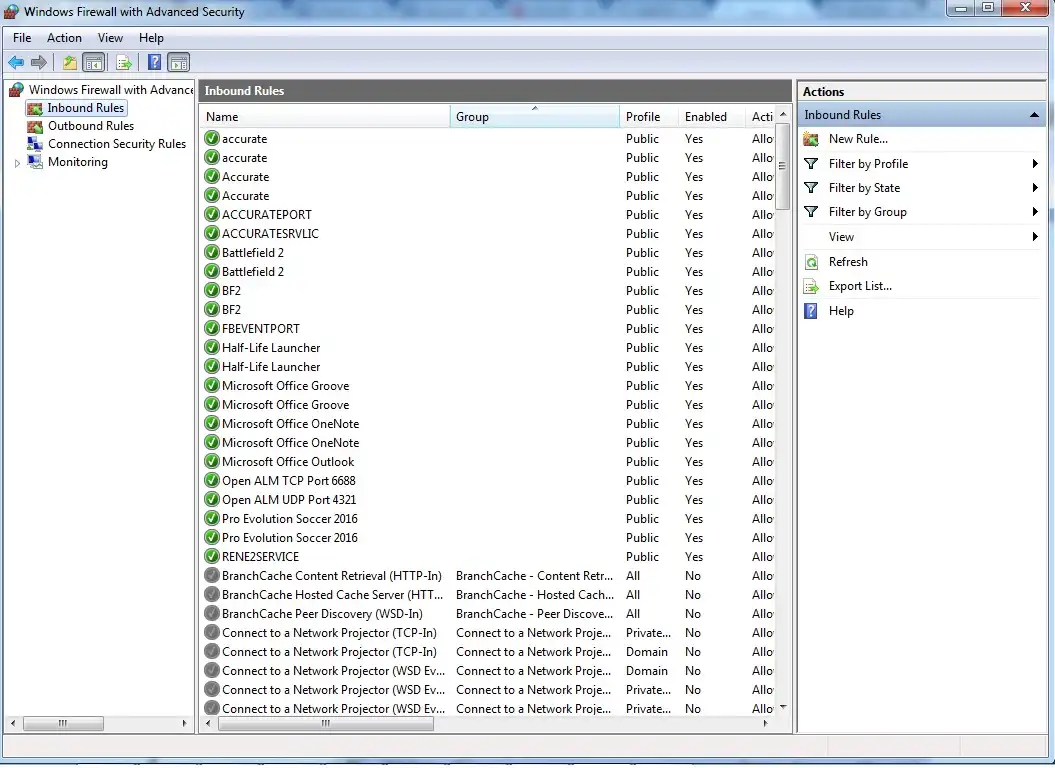
Task: Click the green Refresh icon in Actions pane
Action: coord(811,262)
